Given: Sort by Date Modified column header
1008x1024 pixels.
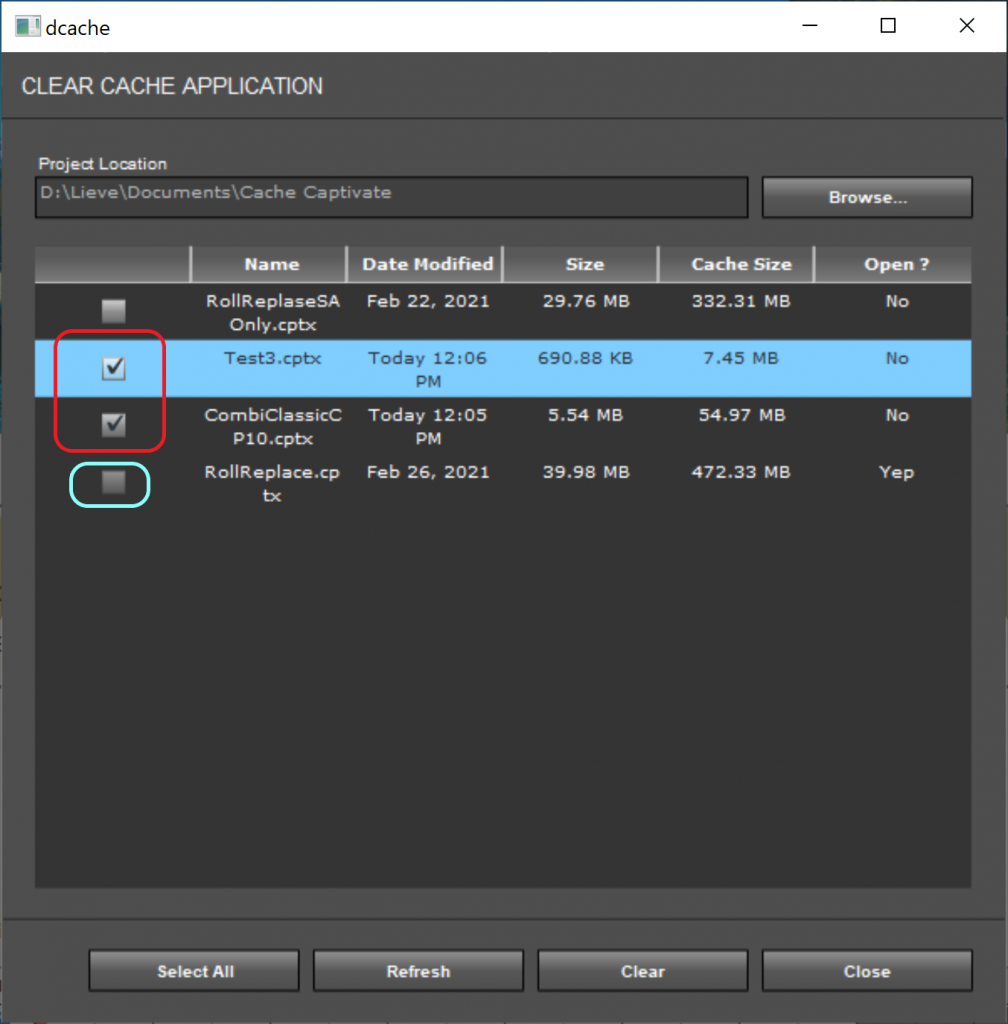Looking at the screenshot, I should tap(427, 265).
